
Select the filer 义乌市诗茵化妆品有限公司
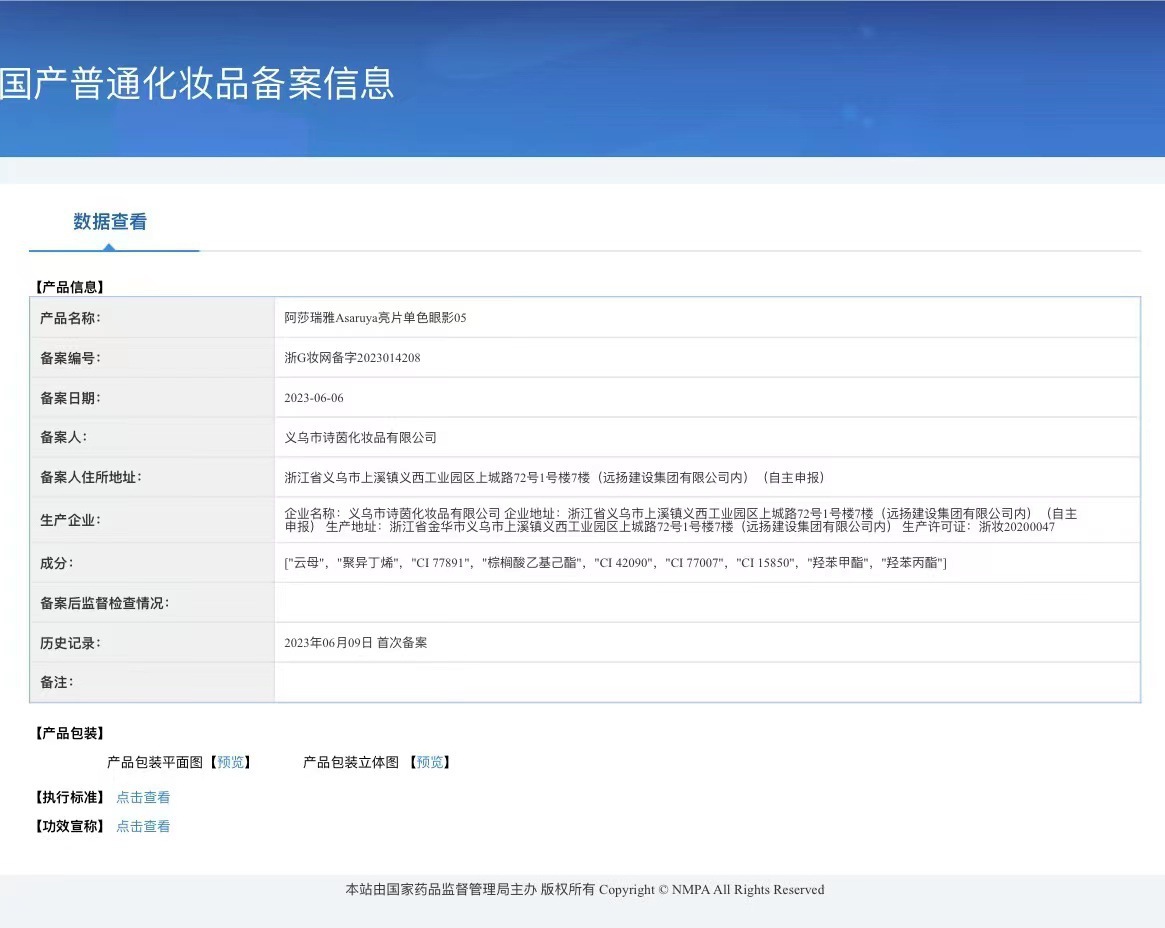360,438
